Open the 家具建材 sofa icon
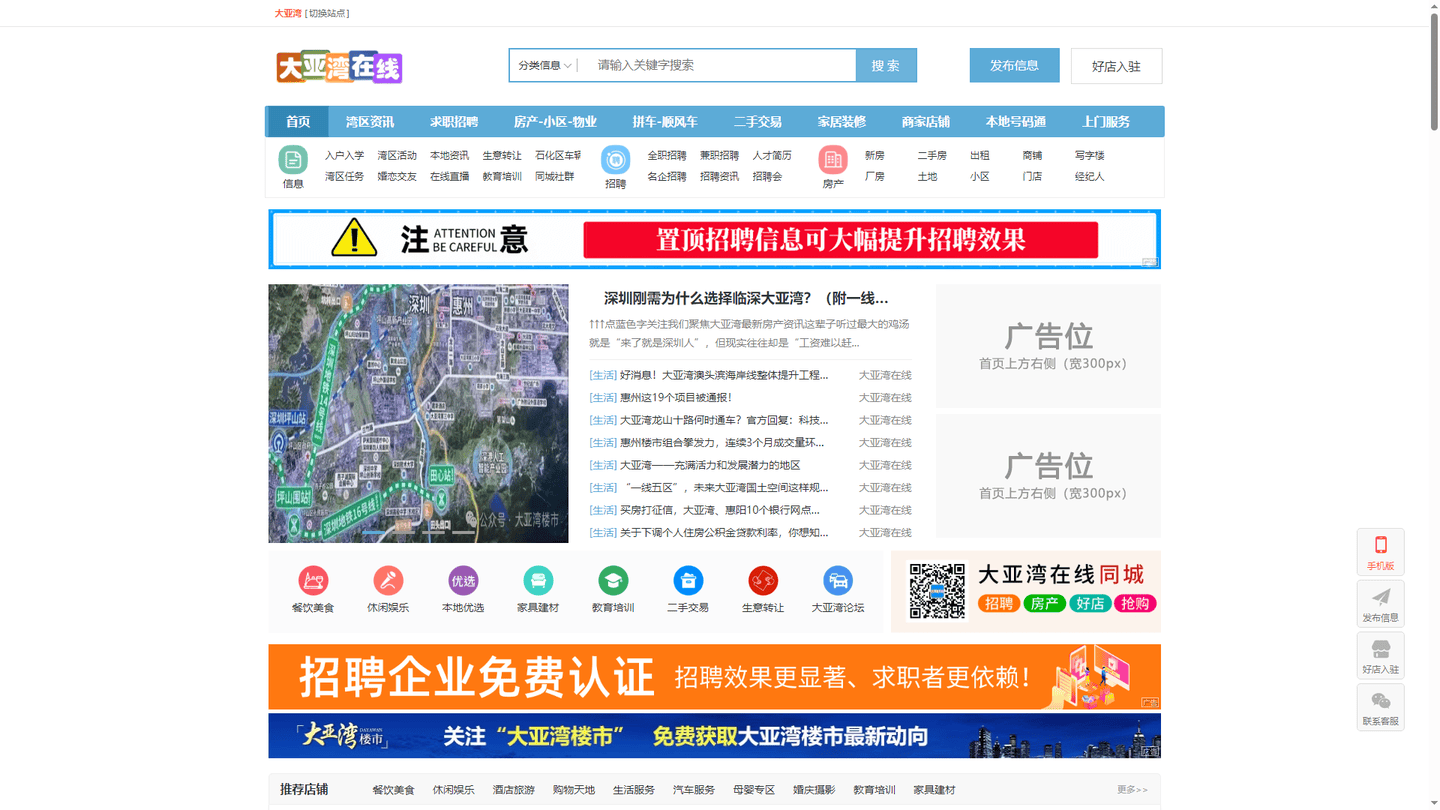This screenshot has width=1440, height=810. 538,580
